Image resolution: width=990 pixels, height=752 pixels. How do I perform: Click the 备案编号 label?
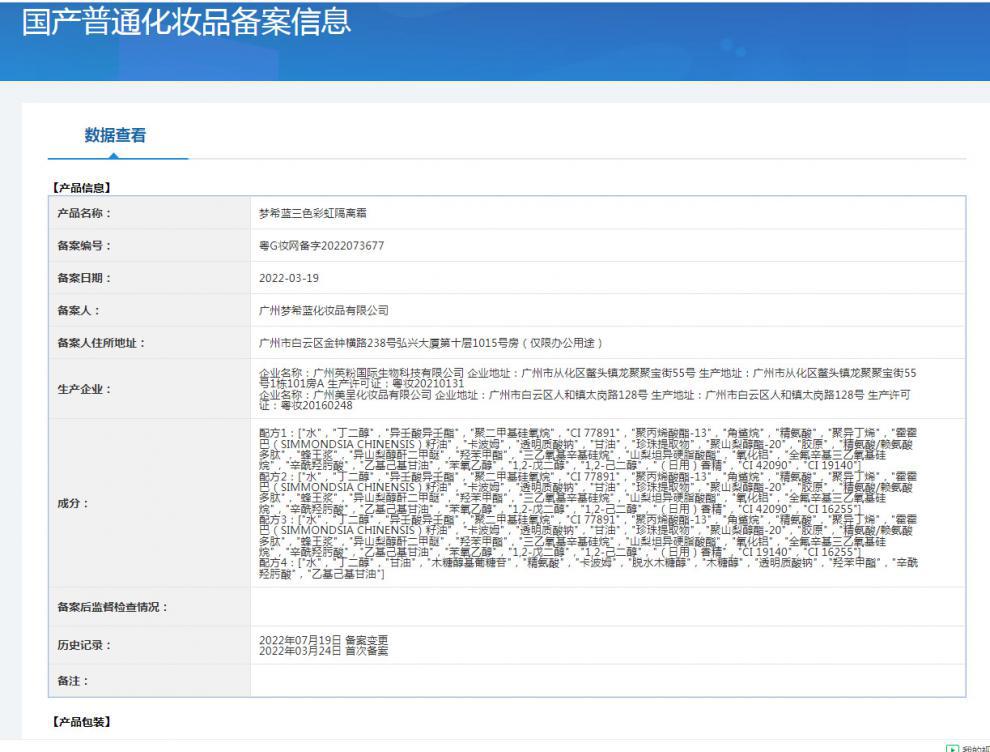(85, 246)
